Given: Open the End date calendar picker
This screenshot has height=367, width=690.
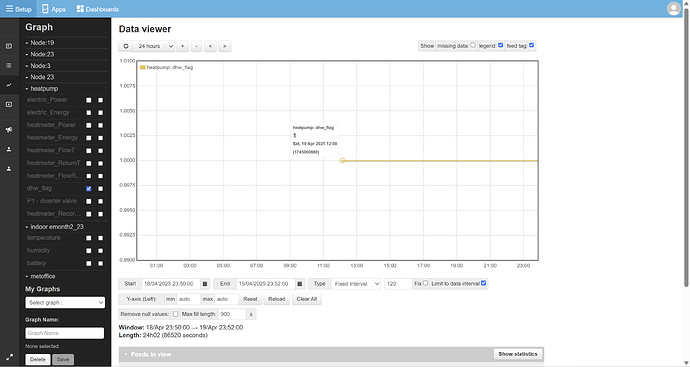Looking at the screenshot, I should [x=299, y=284].
